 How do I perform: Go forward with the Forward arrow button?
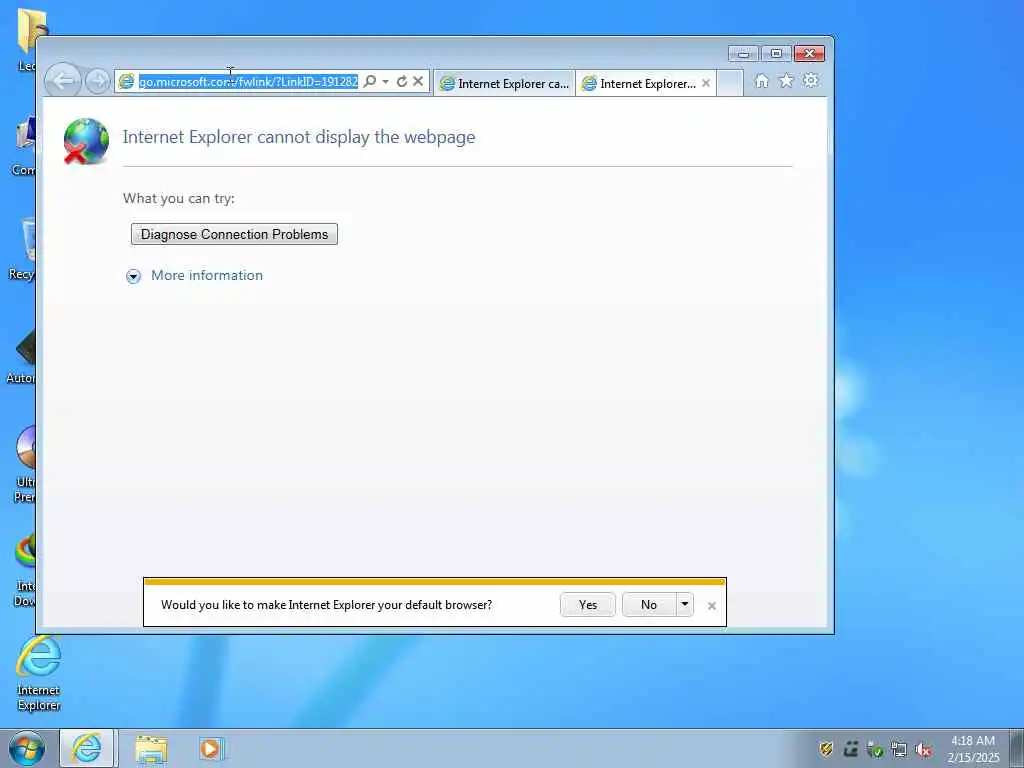(x=98, y=82)
